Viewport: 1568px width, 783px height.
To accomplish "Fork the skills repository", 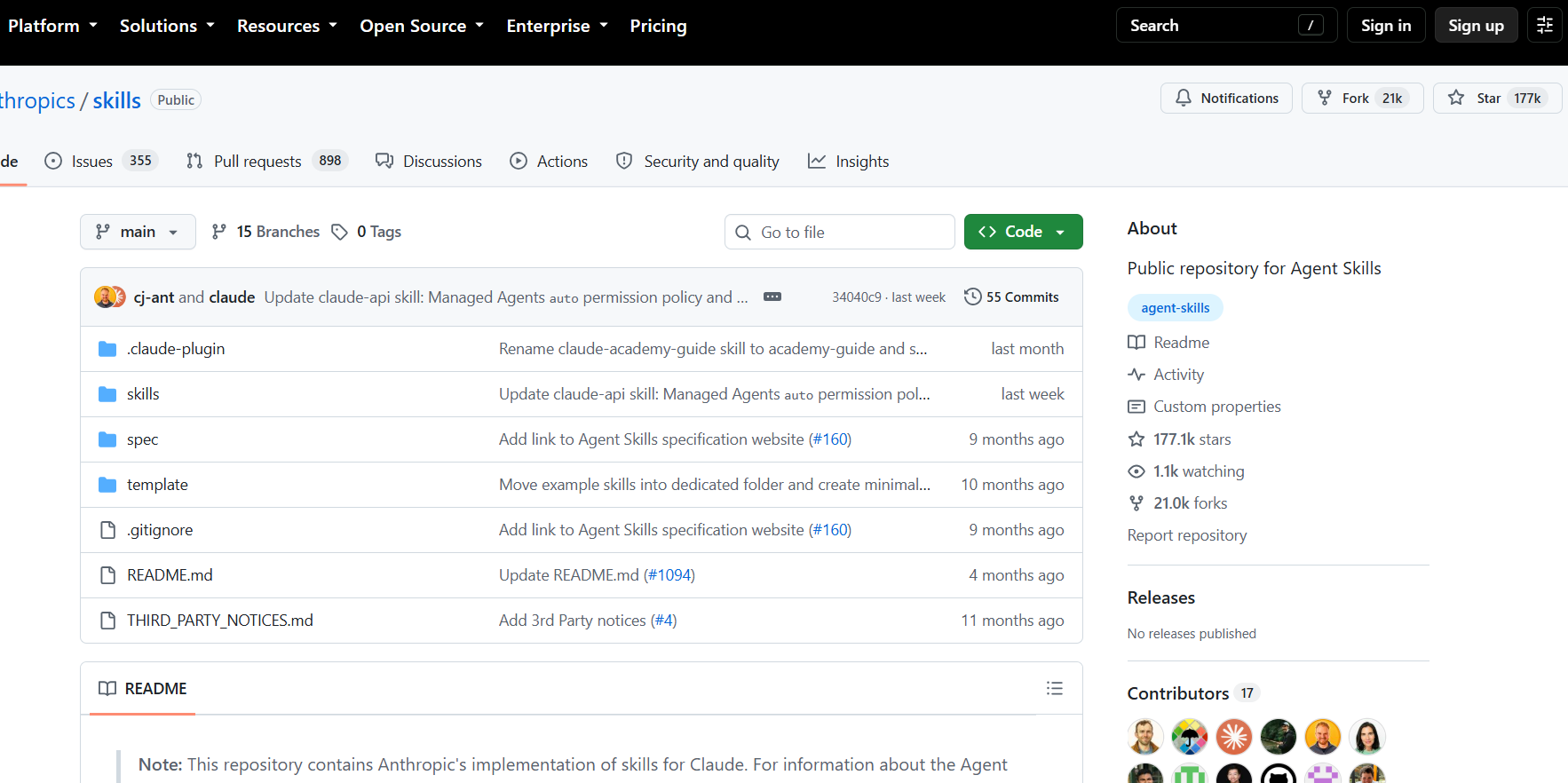I will click(1362, 98).
